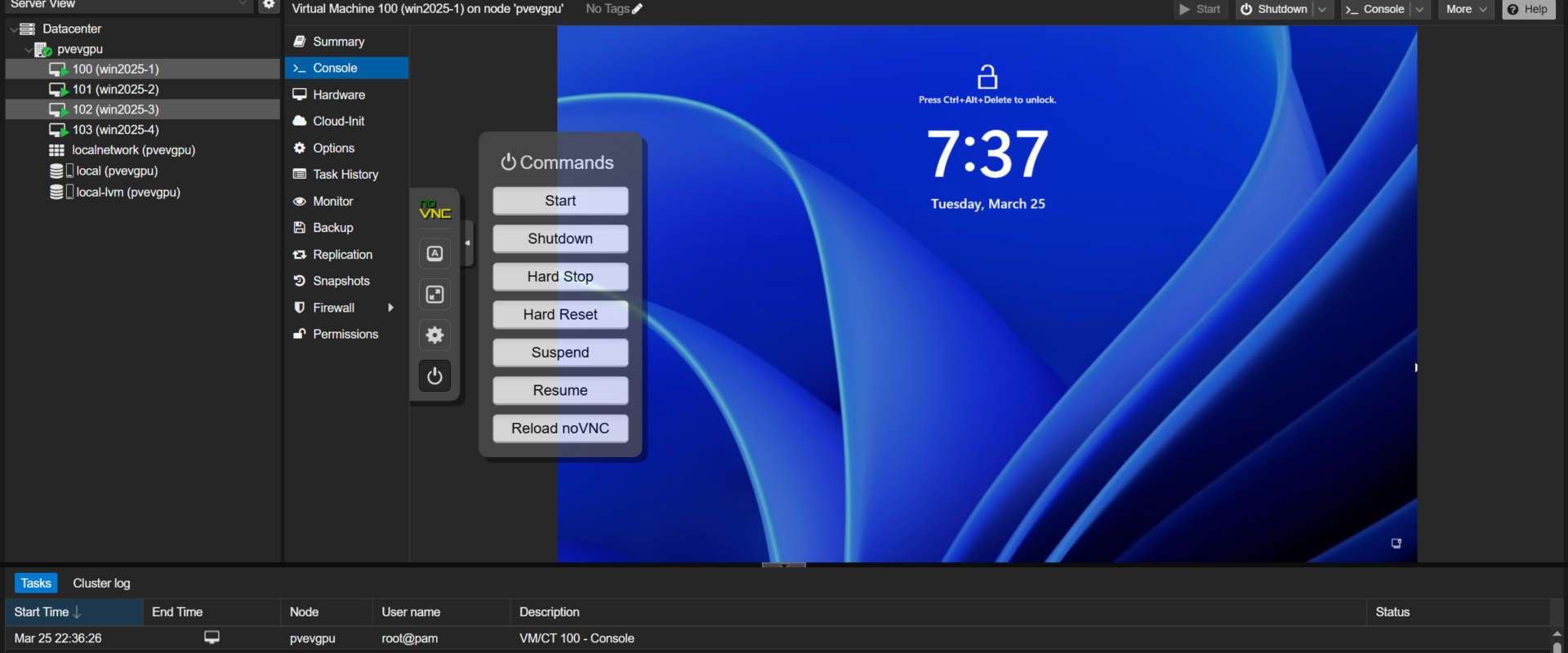Image resolution: width=1568 pixels, height=653 pixels.
Task: Open the Hardware menu item
Action: (346, 95)
